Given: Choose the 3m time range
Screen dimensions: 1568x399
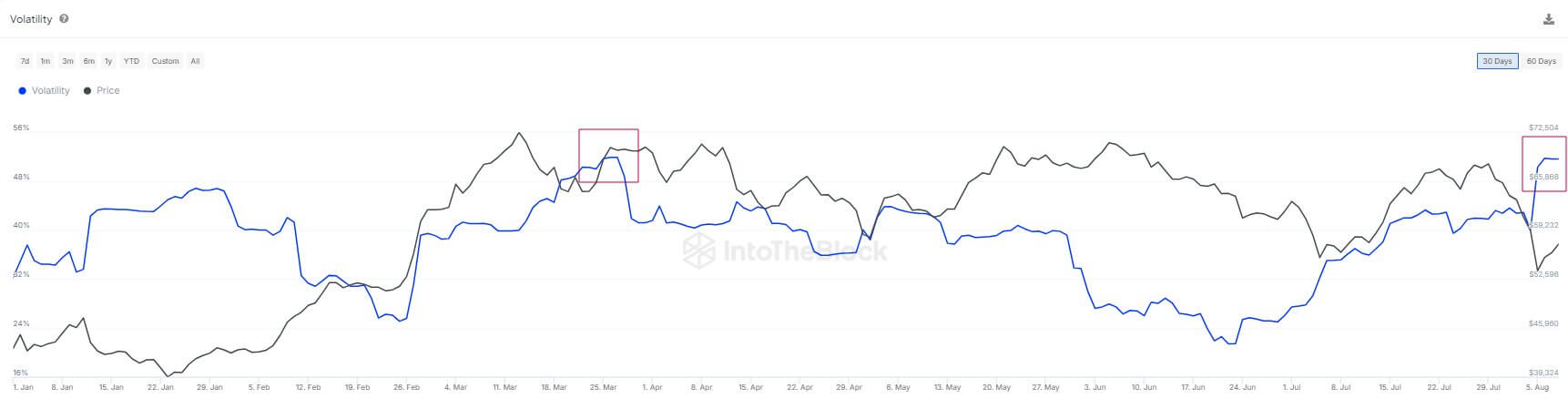Looking at the screenshot, I should pyautogui.click(x=67, y=61).
